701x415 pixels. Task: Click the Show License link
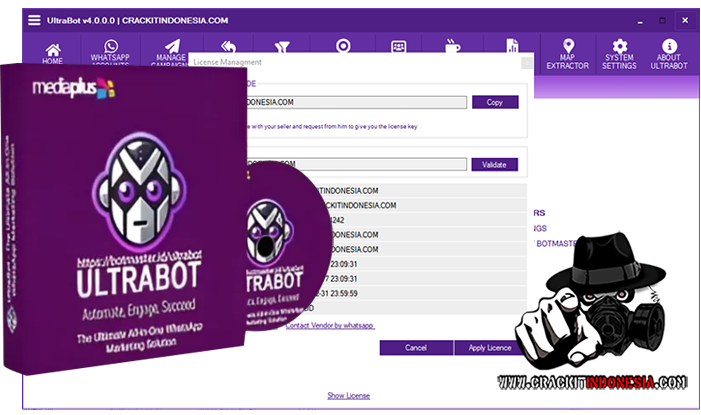(x=348, y=396)
